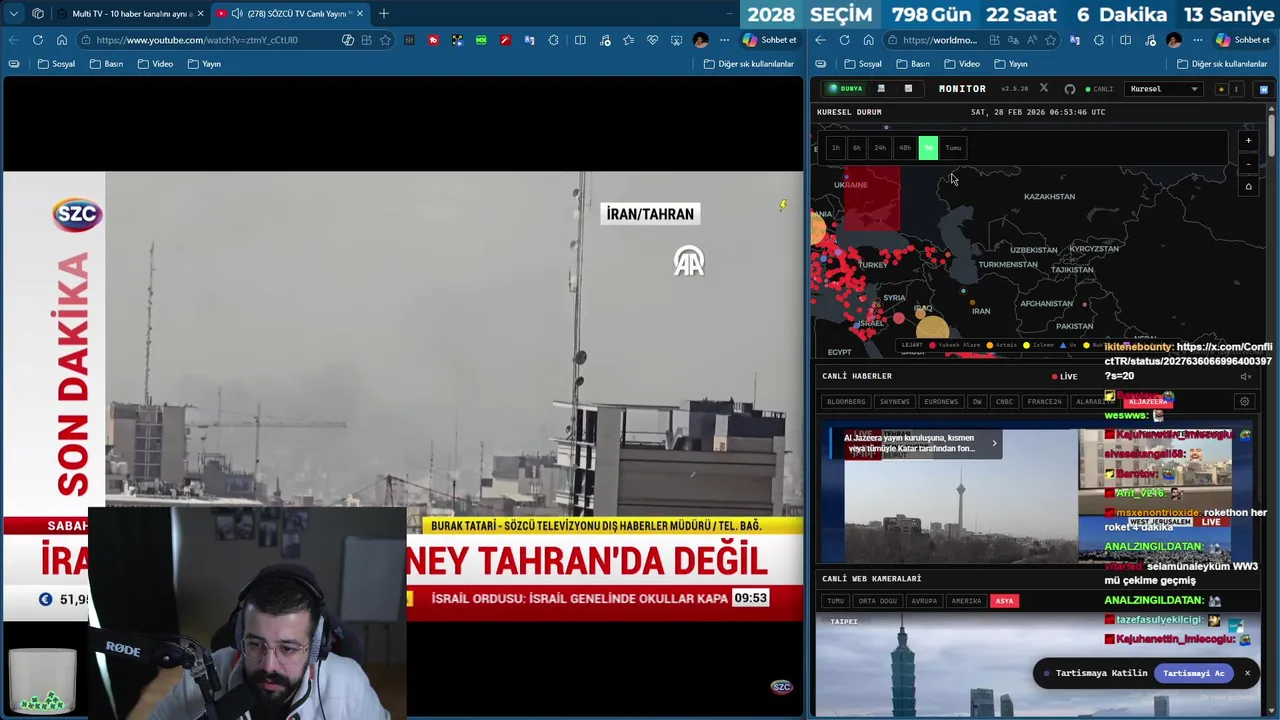Select the FRANCE24 news channel tab
The width and height of the screenshot is (1280, 720).
pos(1044,402)
